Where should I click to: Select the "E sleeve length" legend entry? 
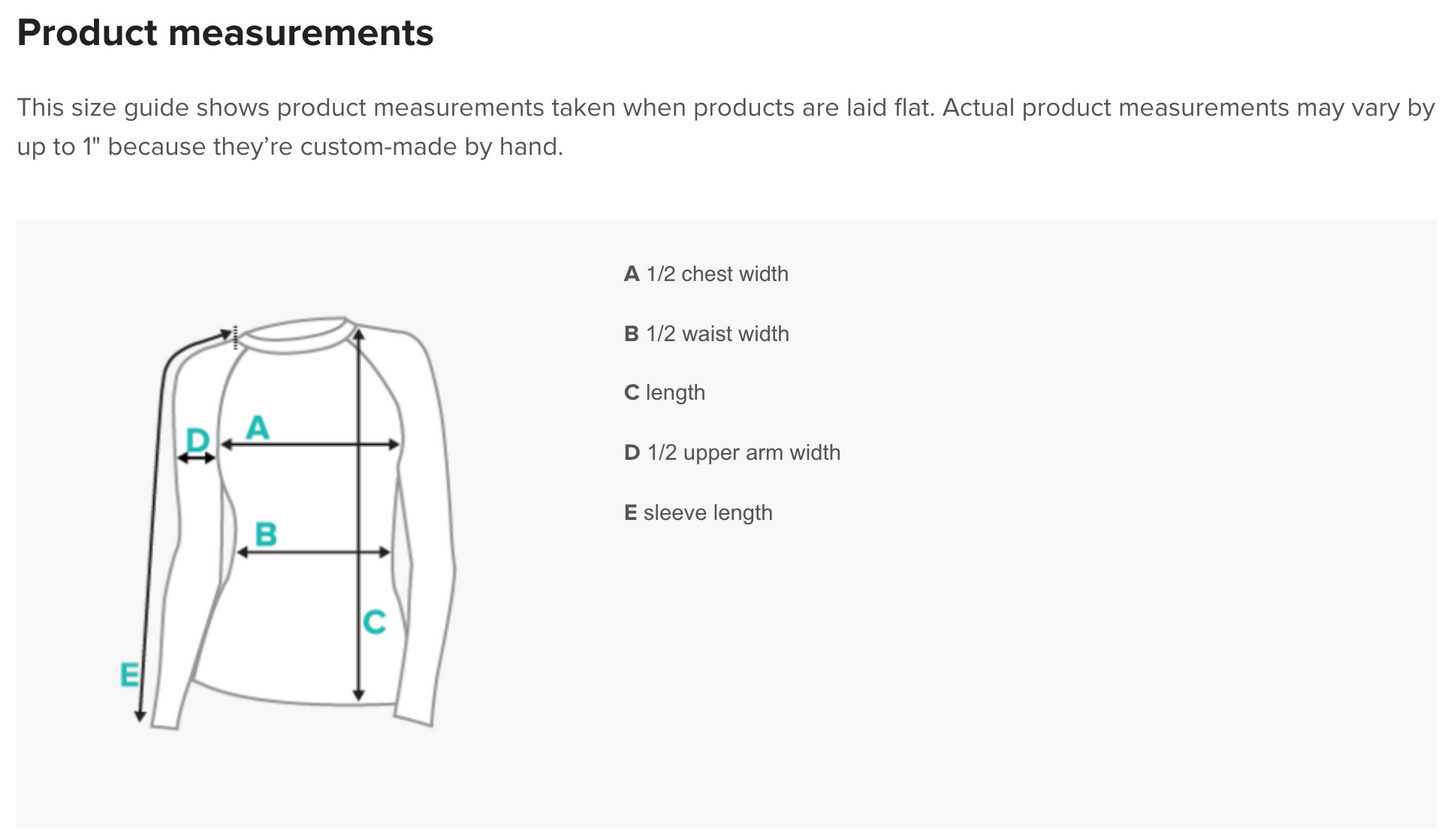(698, 513)
